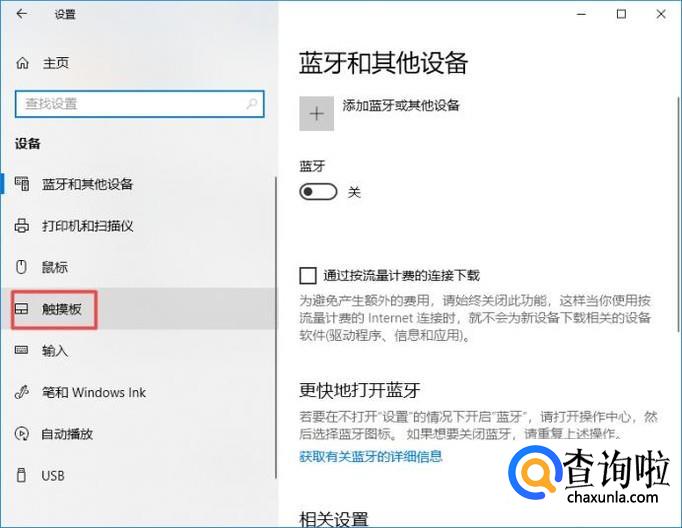Click the search magnifier icon in 查找设置
Viewport: 682px width, 528px height.
point(251,104)
